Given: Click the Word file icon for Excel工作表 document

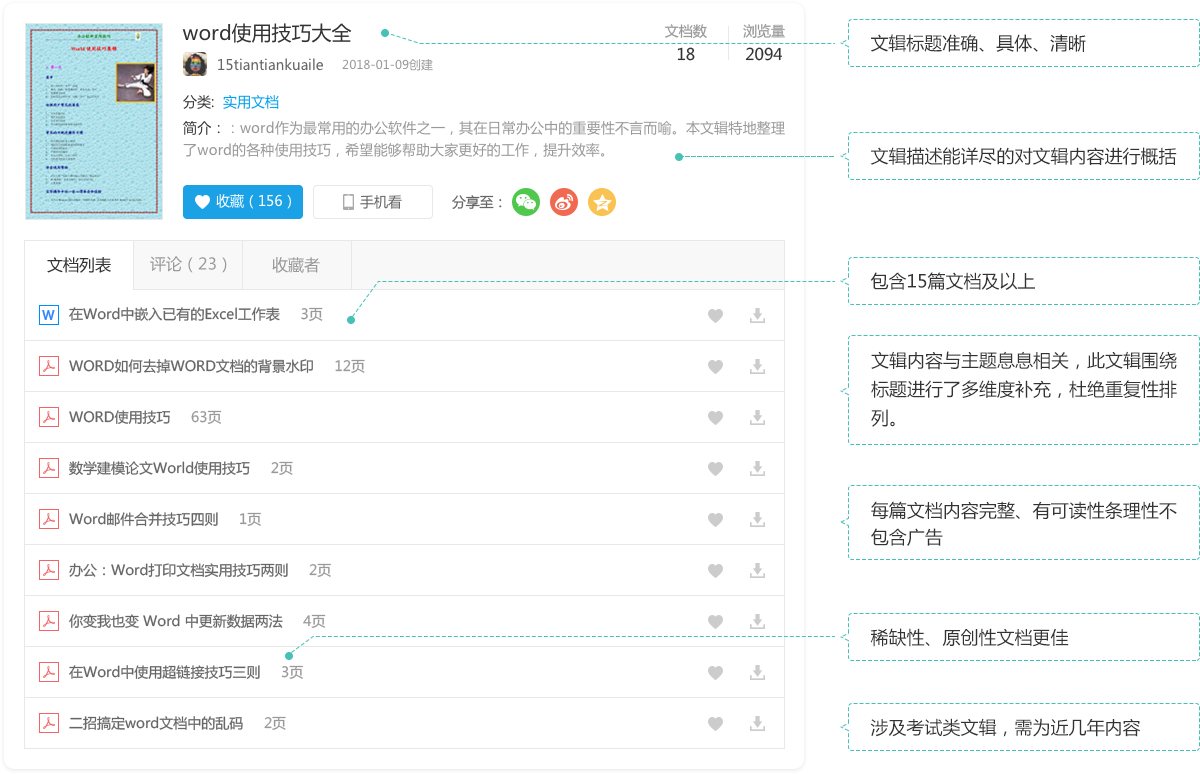Looking at the screenshot, I should pyautogui.click(x=48, y=315).
